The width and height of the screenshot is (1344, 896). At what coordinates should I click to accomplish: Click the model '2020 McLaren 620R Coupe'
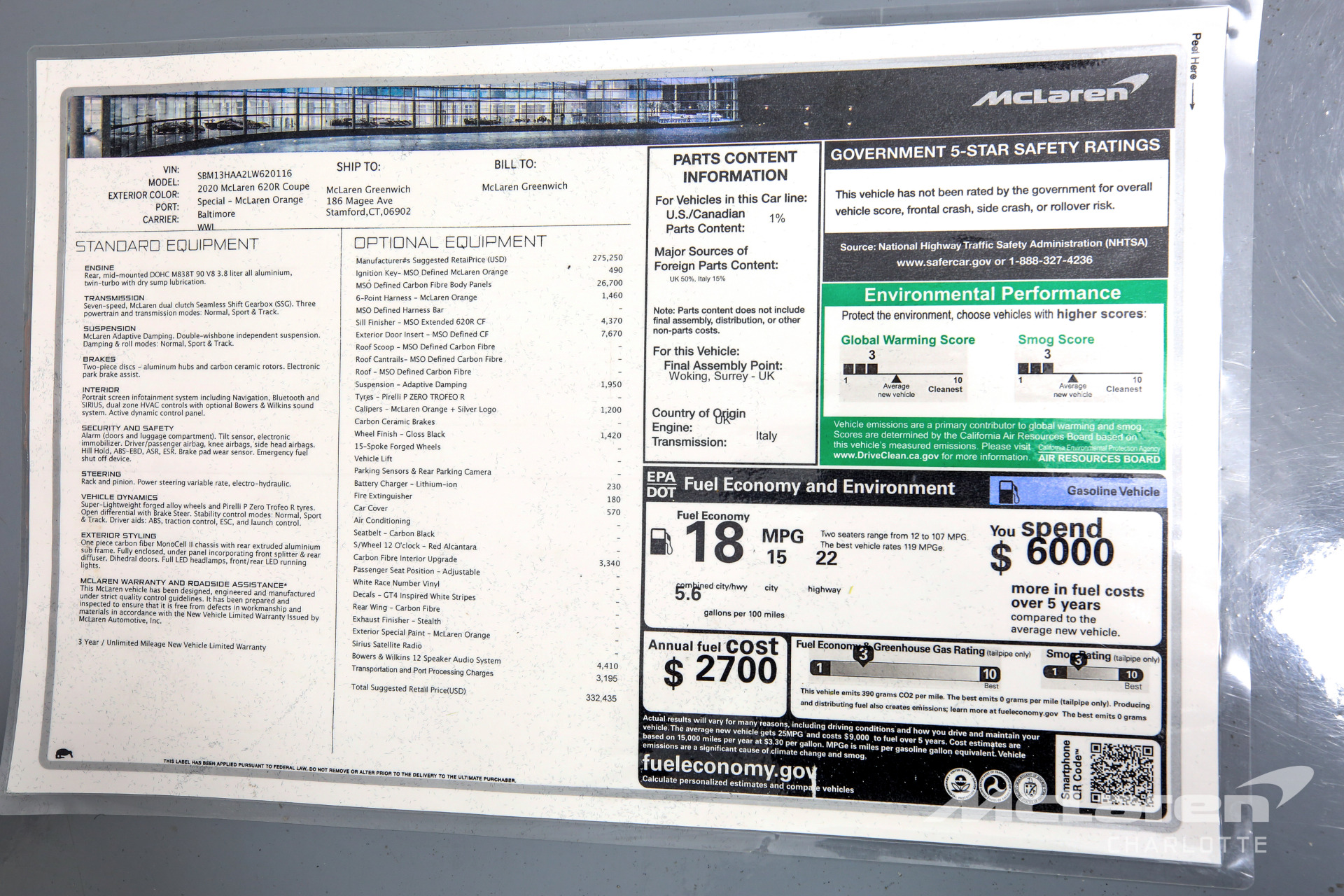tap(253, 188)
